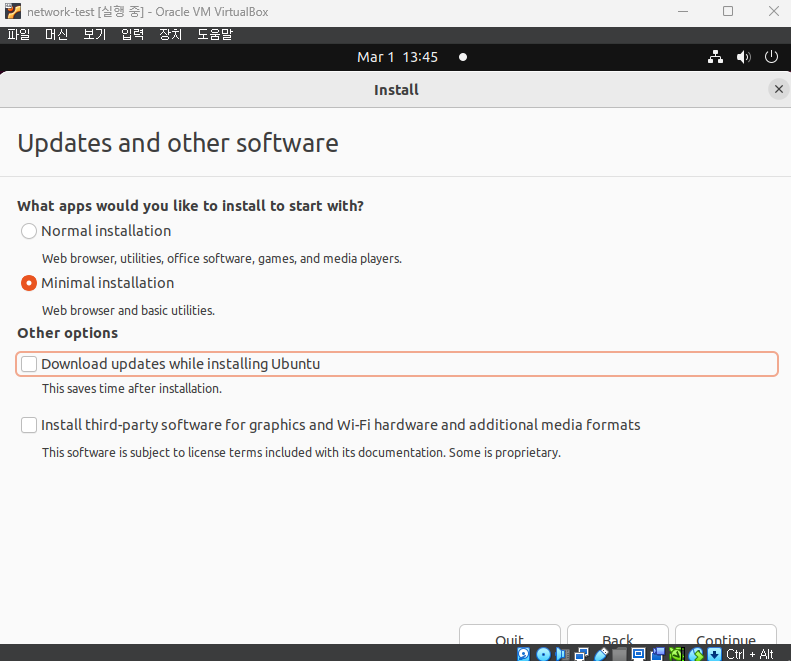Click the license terms note about proprietary software
Viewport: 791px width, 661px height.
tap(301, 452)
